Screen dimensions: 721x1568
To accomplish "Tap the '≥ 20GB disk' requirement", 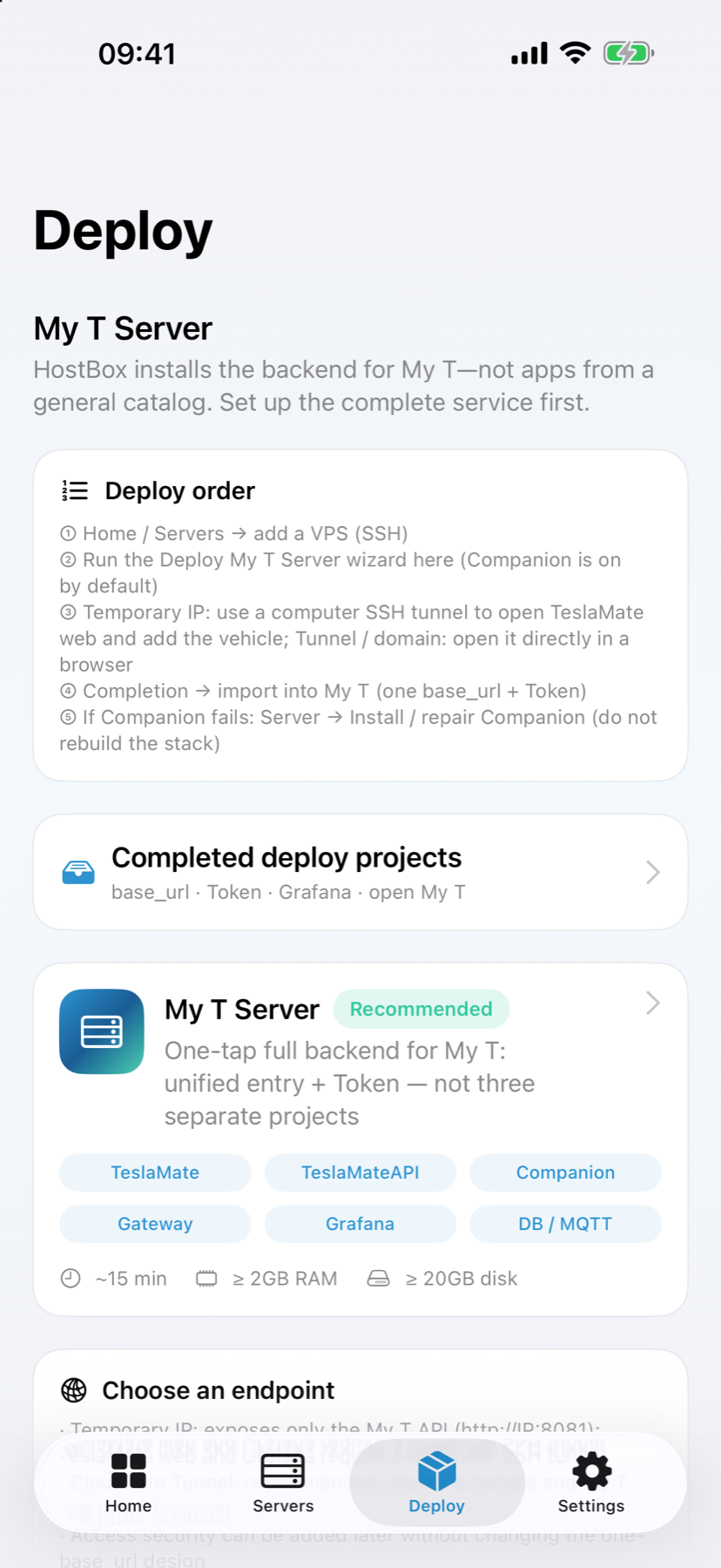I will [x=462, y=1278].
